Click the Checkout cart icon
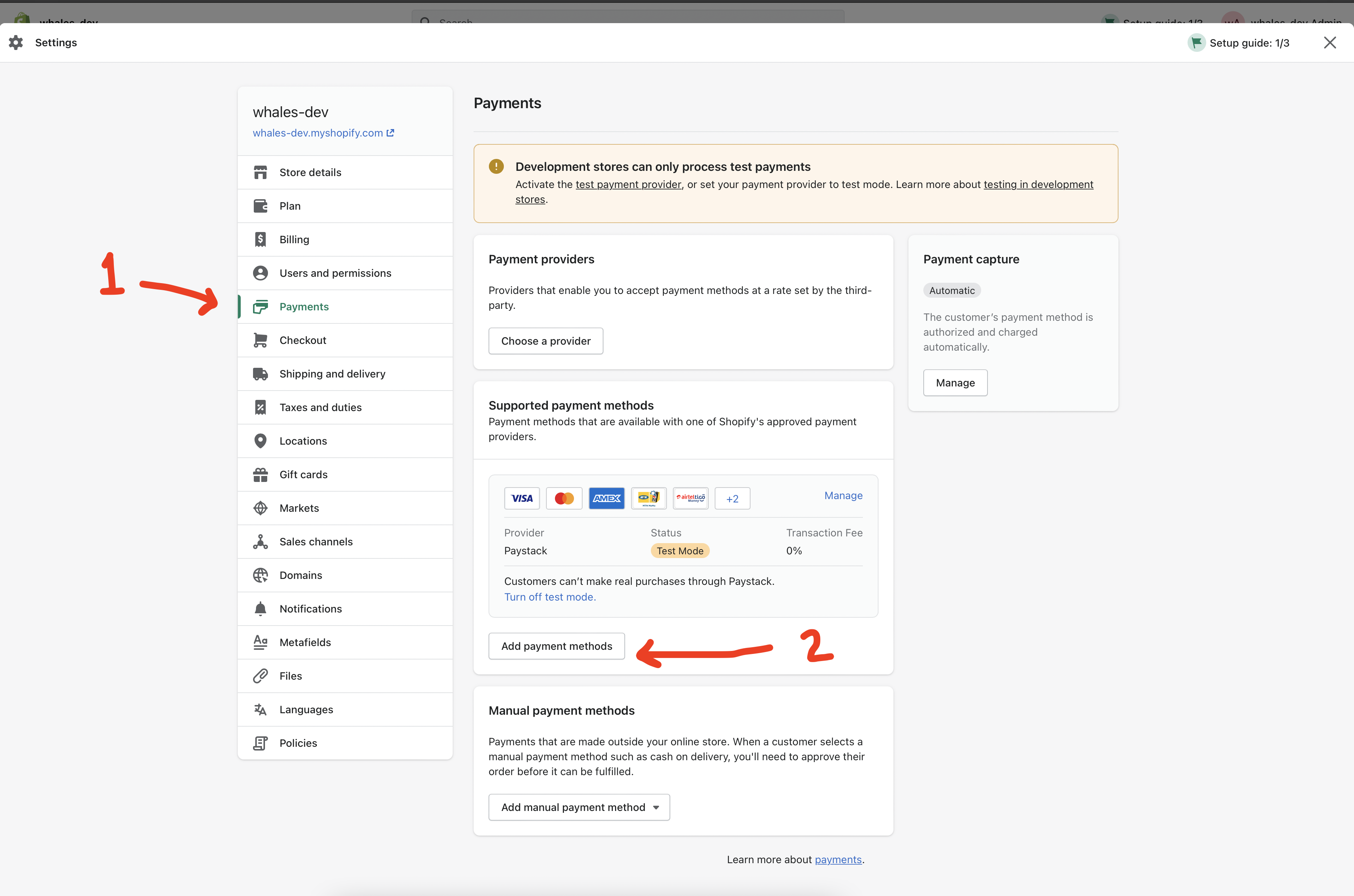The height and width of the screenshot is (896, 1354). click(260, 341)
